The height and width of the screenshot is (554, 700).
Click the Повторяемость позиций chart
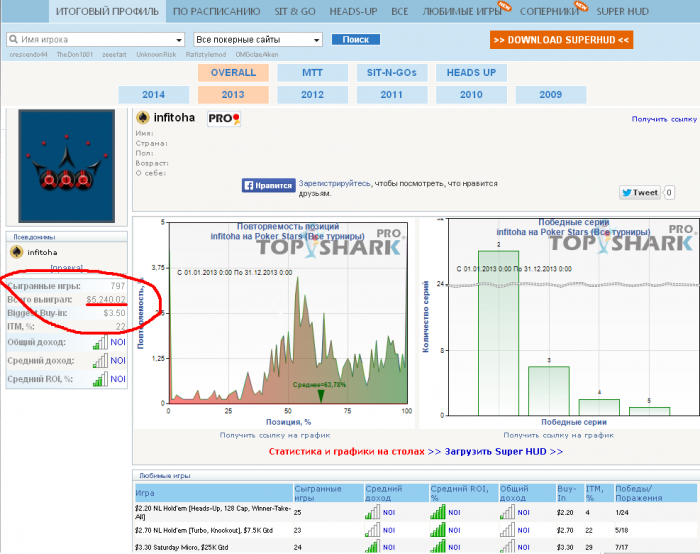pos(275,323)
